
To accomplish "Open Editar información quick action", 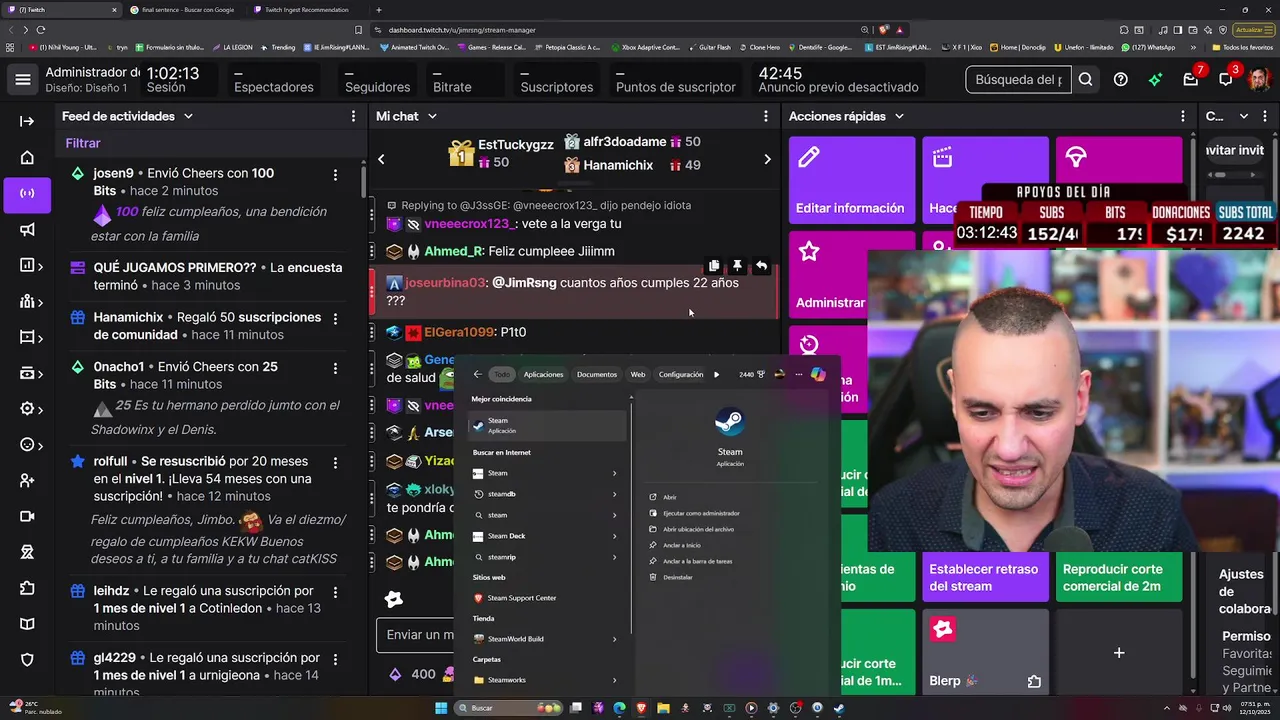I will point(851,179).
